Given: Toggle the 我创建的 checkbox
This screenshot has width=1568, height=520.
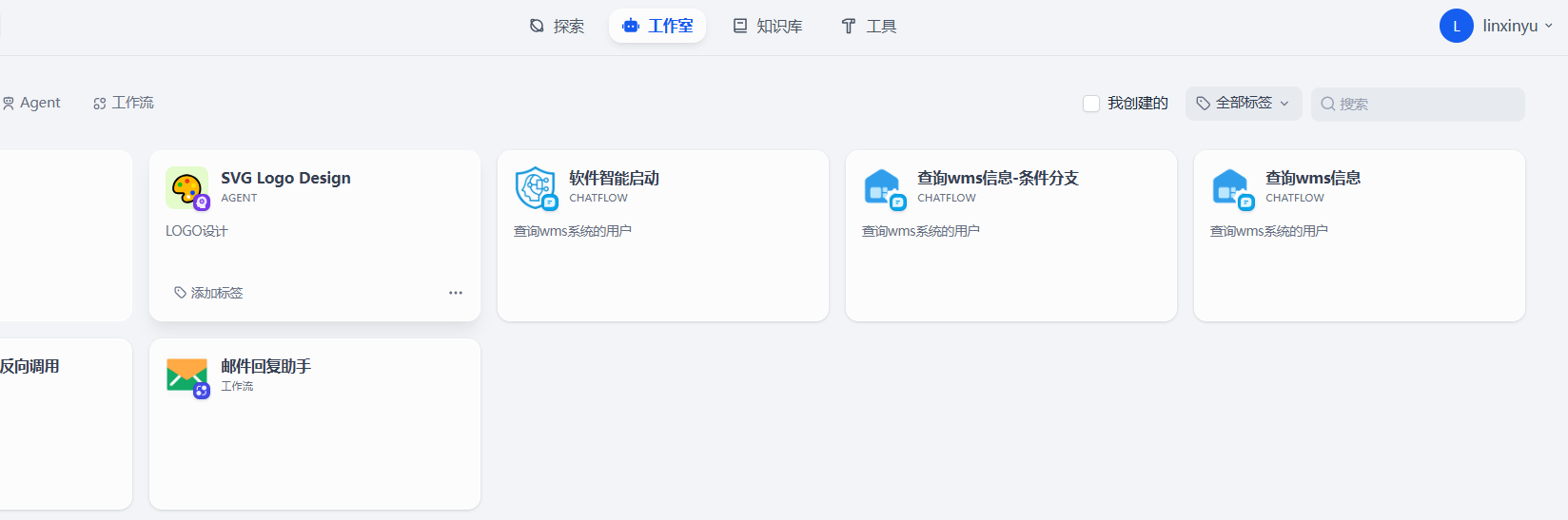Looking at the screenshot, I should pos(1091,104).
